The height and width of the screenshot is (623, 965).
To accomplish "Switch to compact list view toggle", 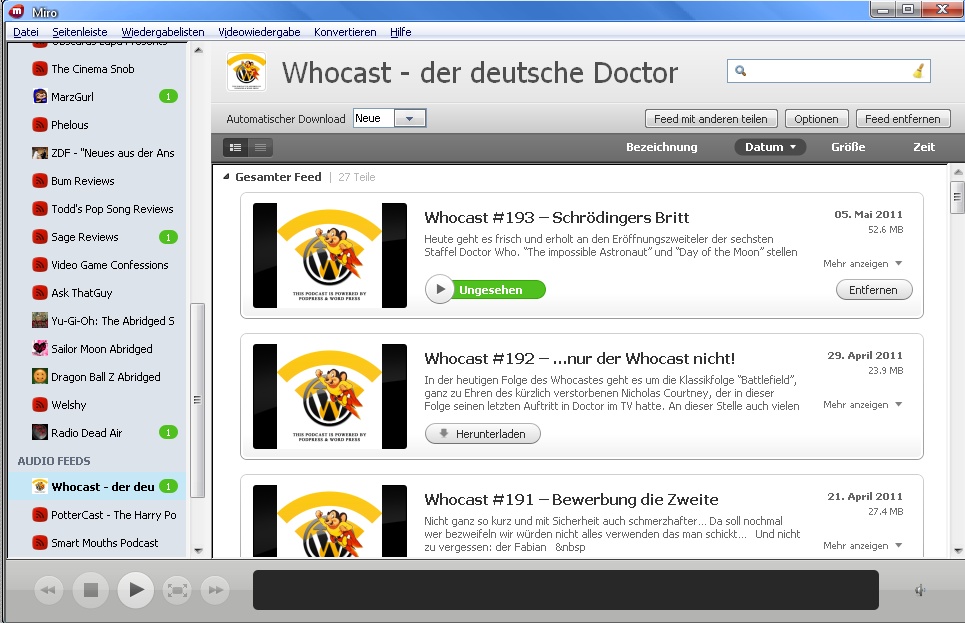I will pyautogui.click(x=260, y=147).
